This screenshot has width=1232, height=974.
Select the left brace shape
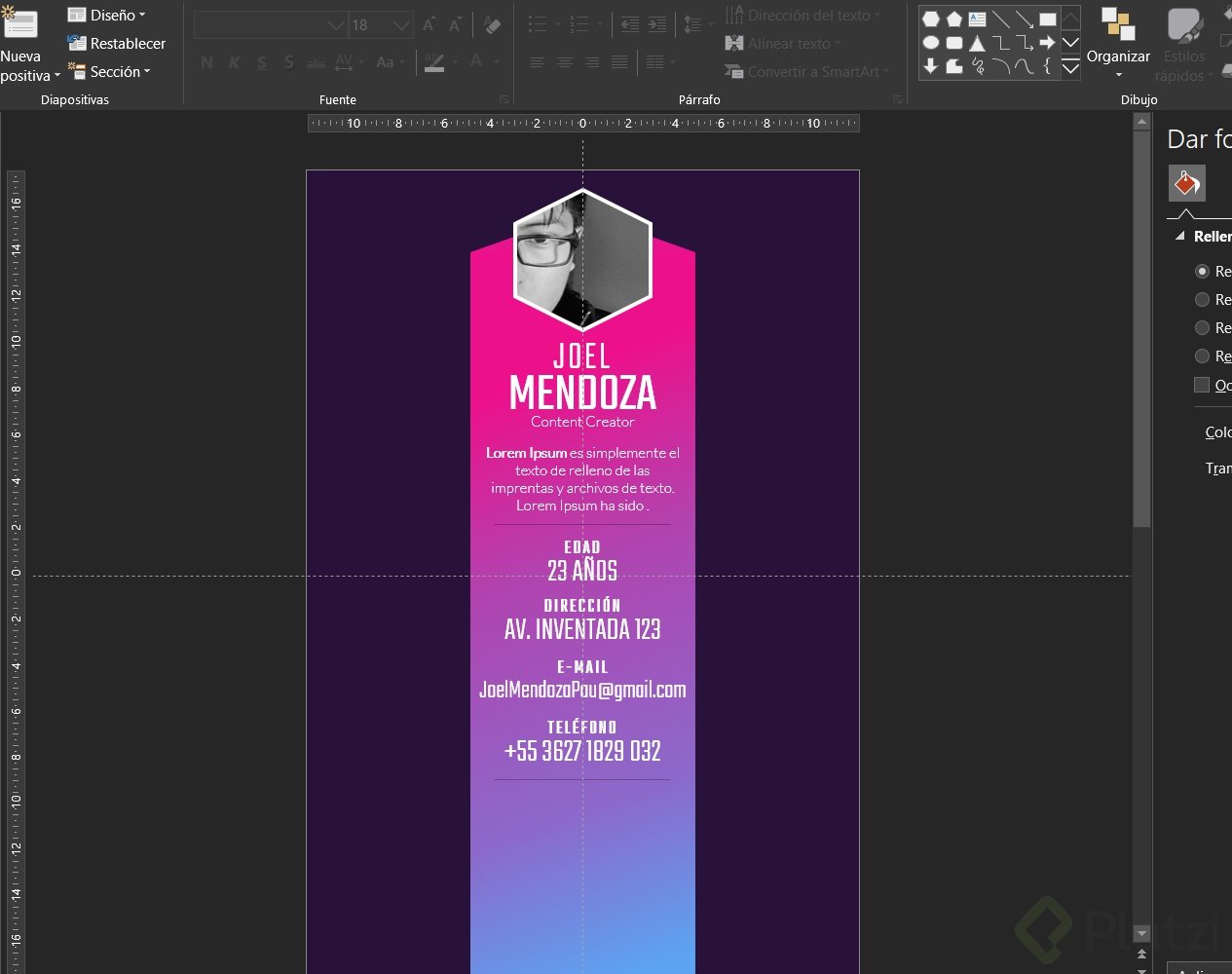1048,66
